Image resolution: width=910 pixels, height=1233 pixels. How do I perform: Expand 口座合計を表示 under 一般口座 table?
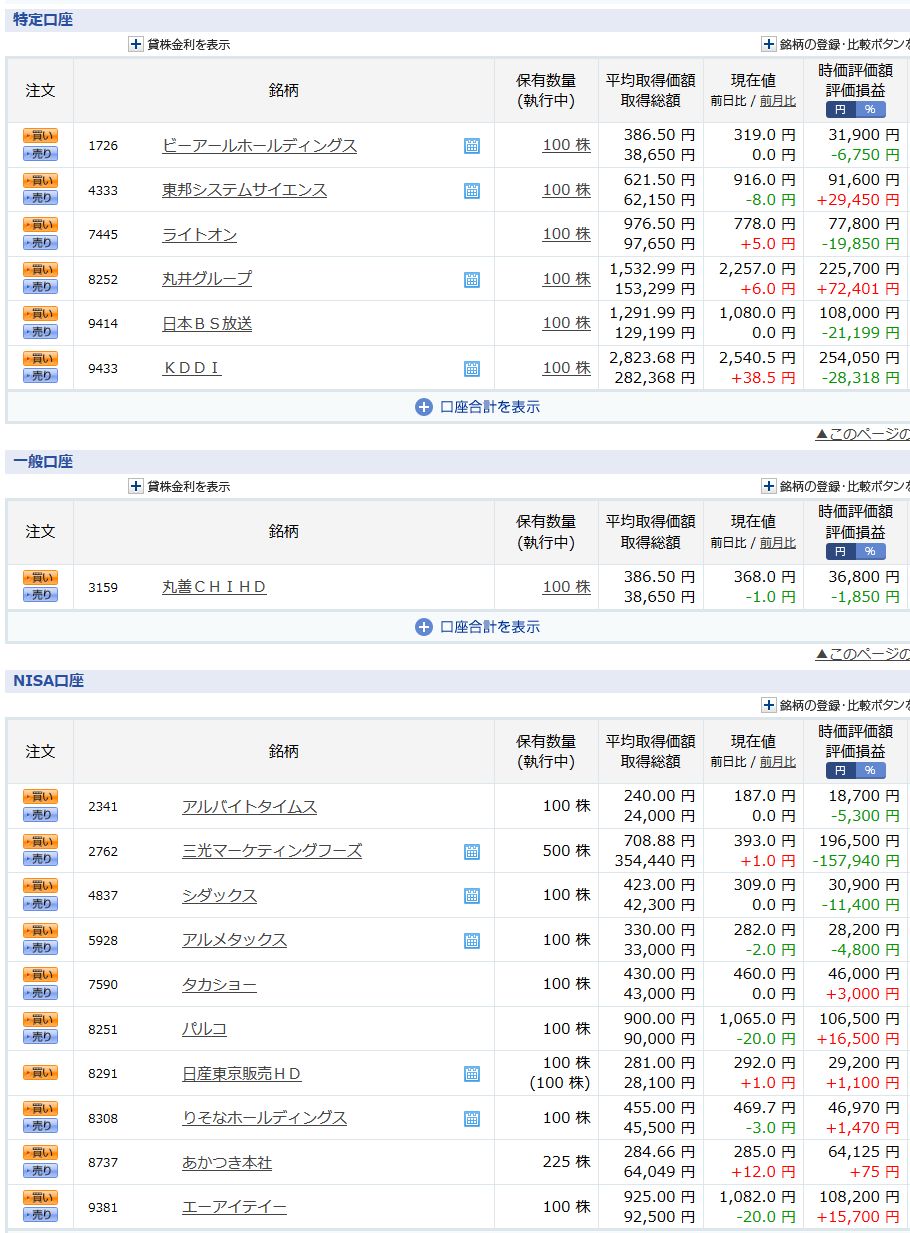[477, 627]
